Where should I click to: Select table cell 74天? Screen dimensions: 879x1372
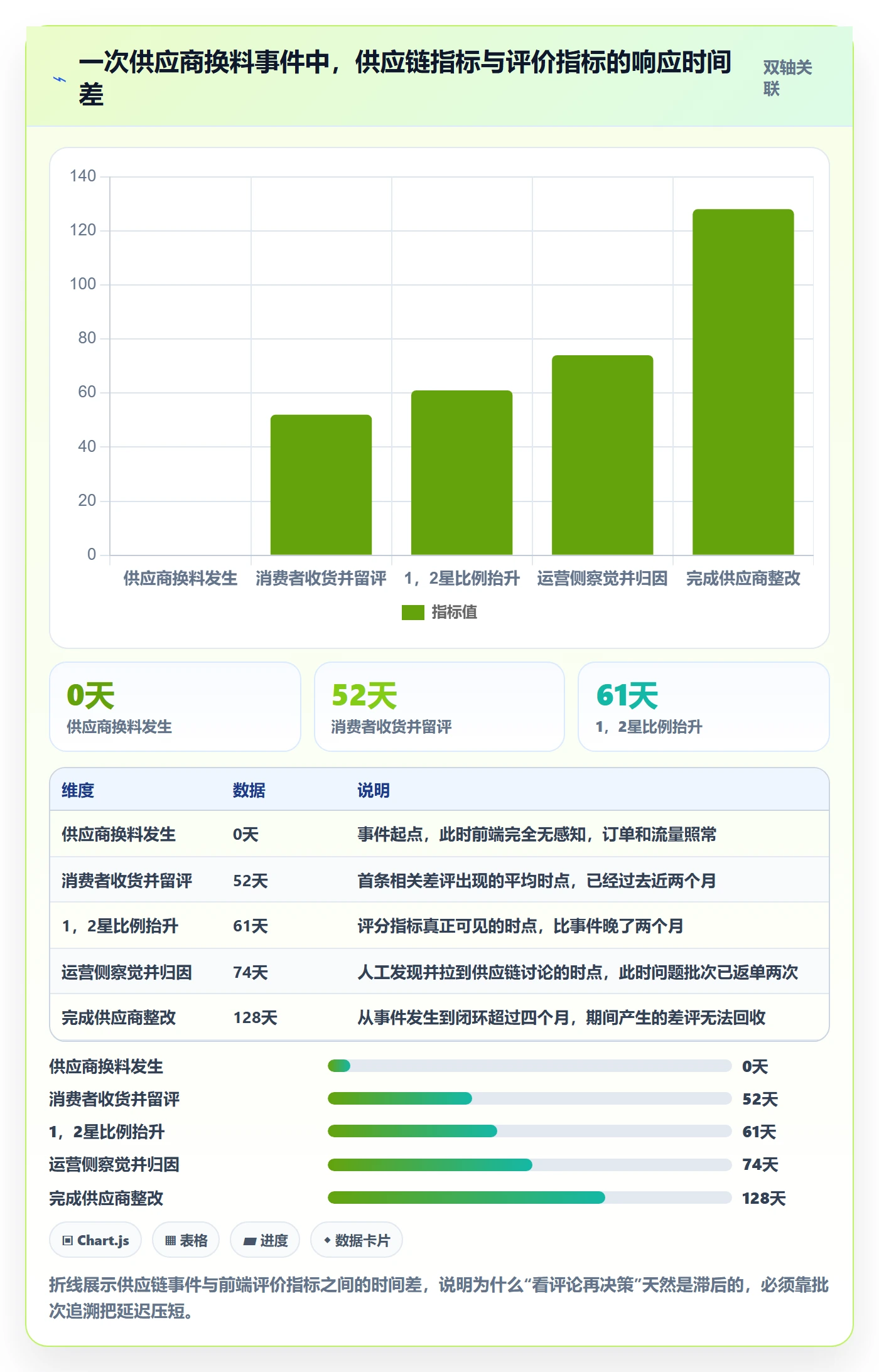pos(251,972)
